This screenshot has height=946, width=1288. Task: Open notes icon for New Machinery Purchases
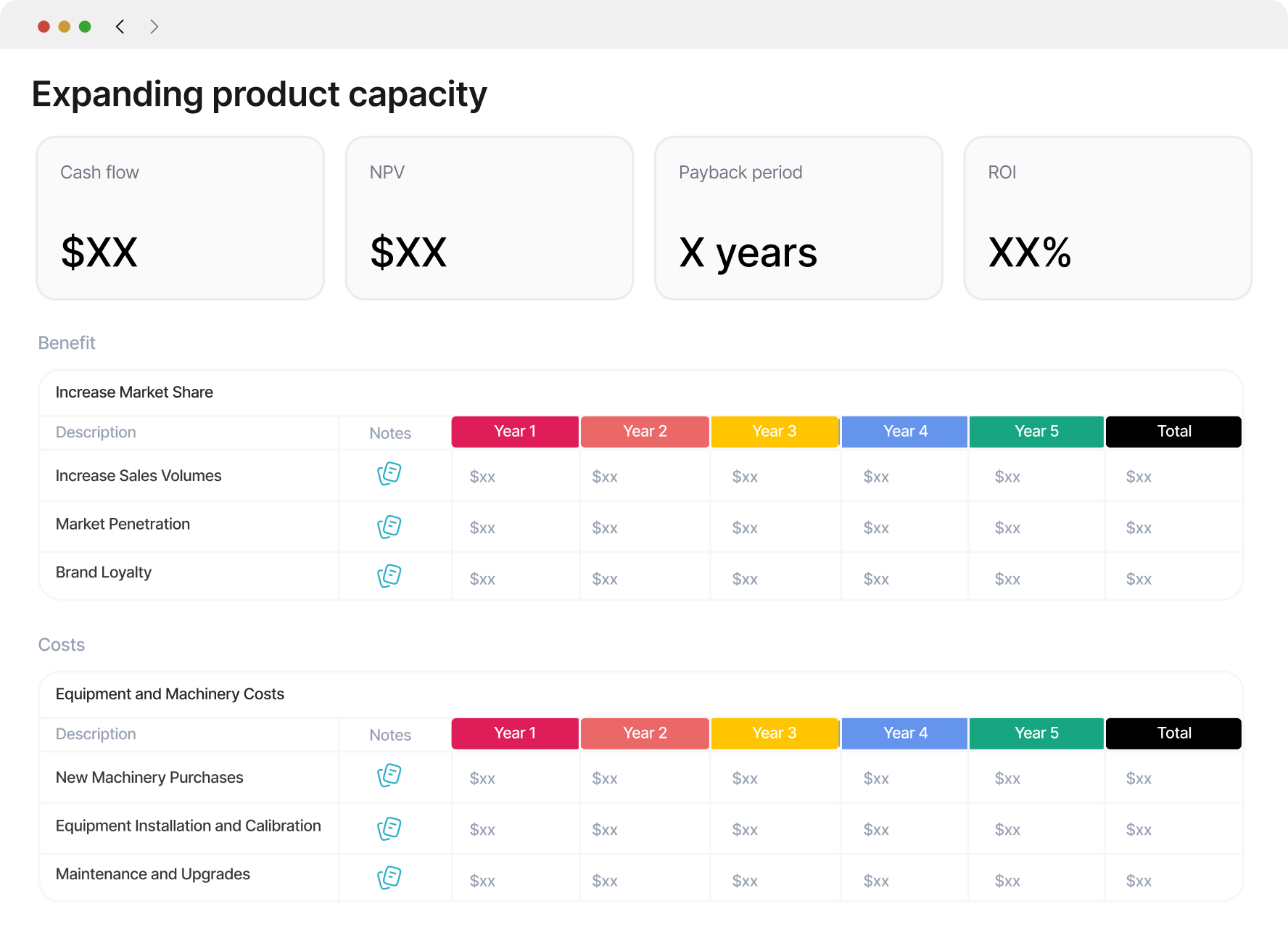[x=389, y=776]
